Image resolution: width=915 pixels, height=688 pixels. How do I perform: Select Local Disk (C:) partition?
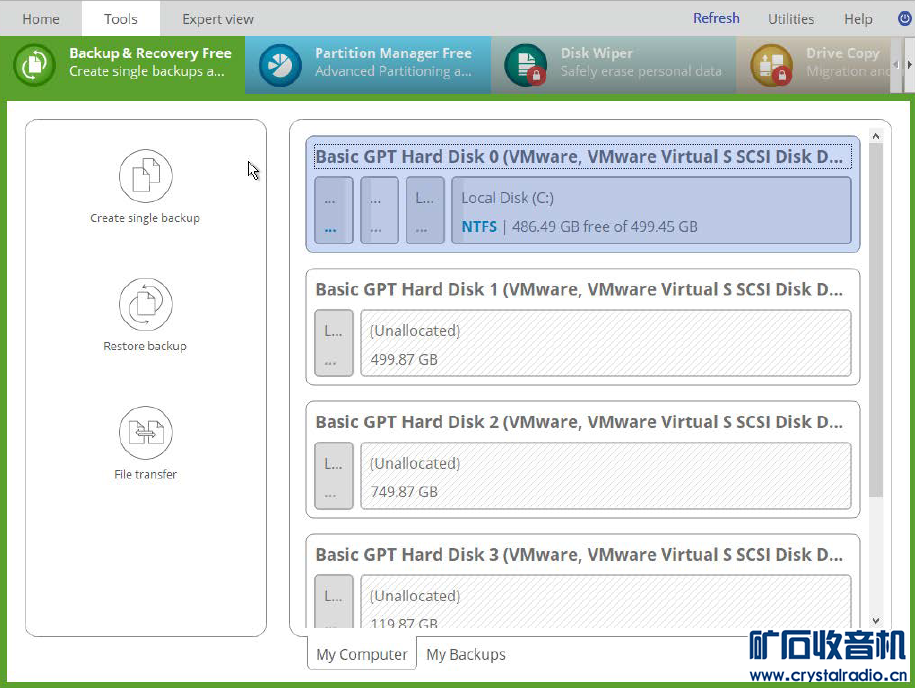(651, 210)
